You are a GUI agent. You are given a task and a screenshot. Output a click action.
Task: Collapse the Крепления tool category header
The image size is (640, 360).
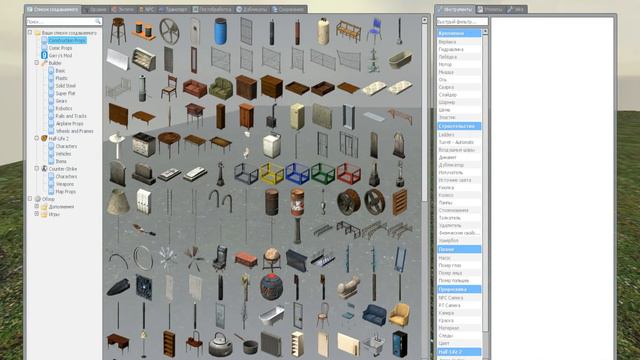(x=459, y=33)
